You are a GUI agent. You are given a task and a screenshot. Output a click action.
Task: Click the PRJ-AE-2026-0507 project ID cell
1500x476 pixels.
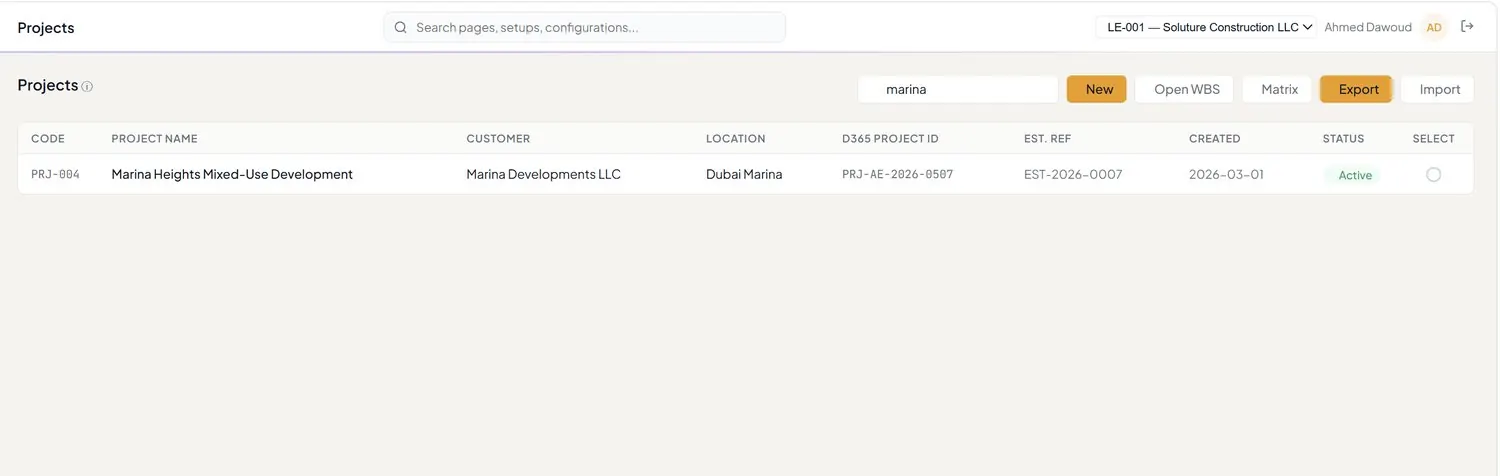tap(897, 174)
